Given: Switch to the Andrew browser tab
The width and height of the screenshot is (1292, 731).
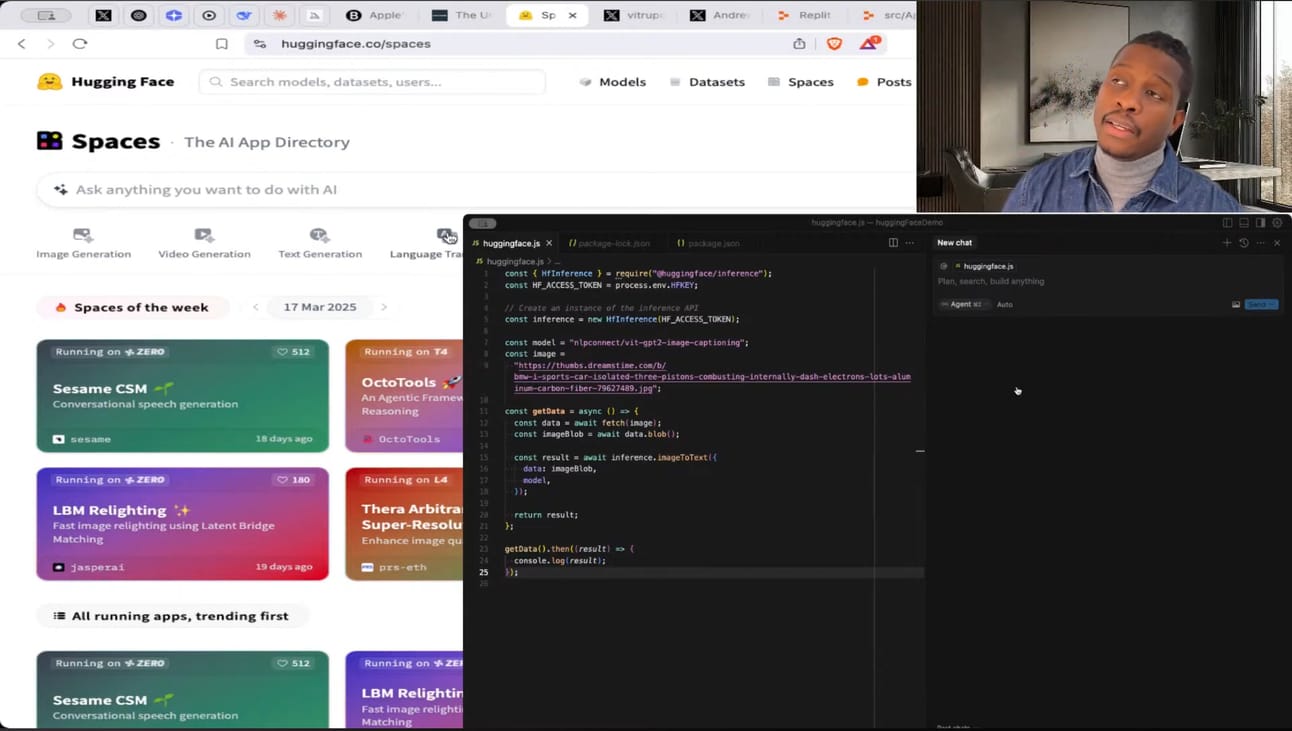Looking at the screenshot, I should (719, 15).
